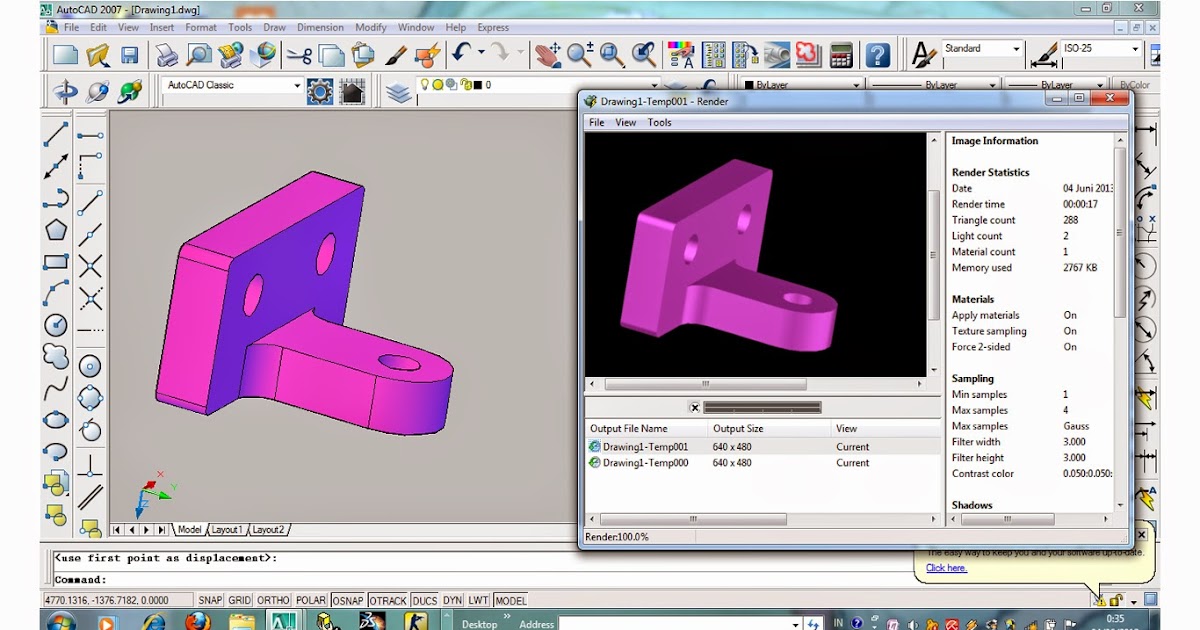
Task: Click the render progress bar
Action: click(762, 407)
